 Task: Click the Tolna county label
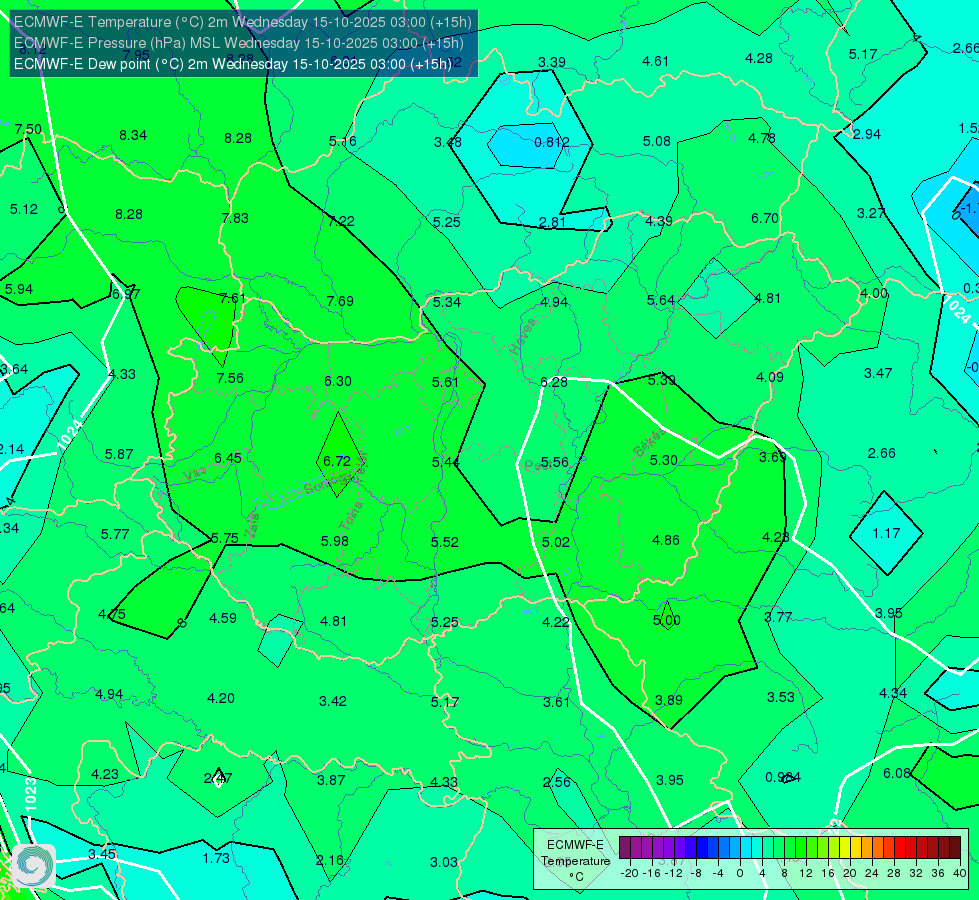tap(352, 515)
